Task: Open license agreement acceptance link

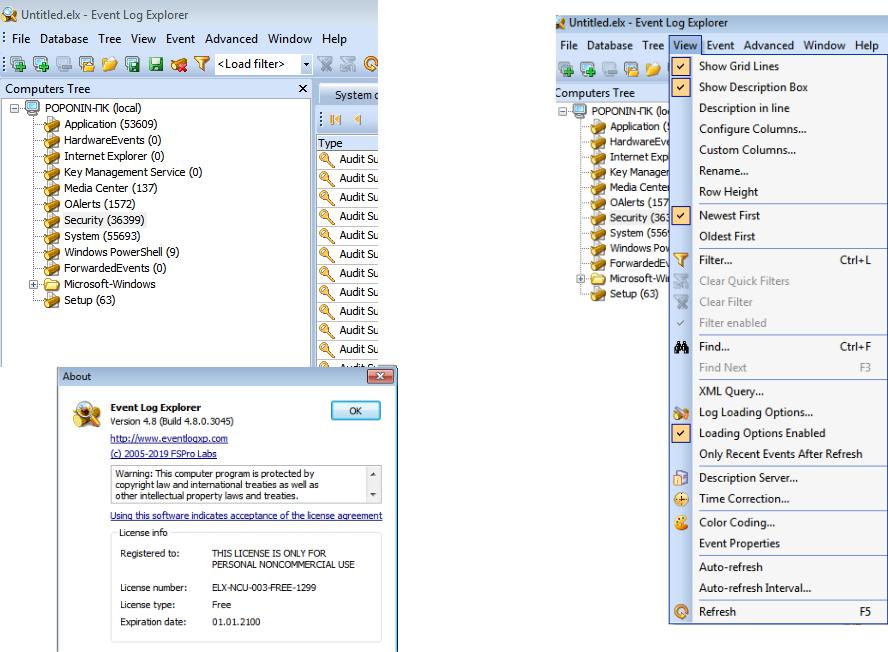Action: tap(246, 515)
